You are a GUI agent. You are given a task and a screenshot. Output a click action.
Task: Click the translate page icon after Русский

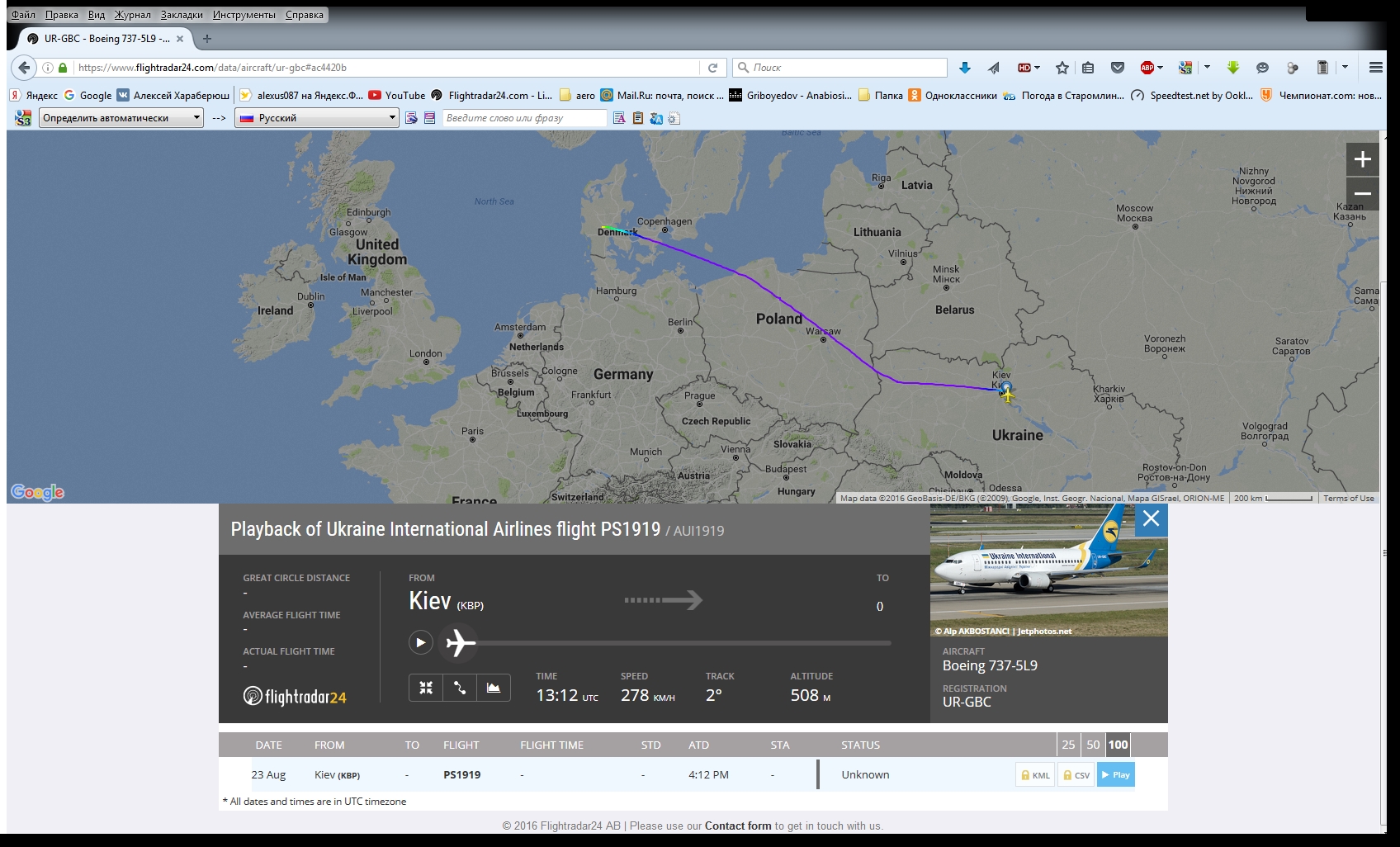pos(411,118)
